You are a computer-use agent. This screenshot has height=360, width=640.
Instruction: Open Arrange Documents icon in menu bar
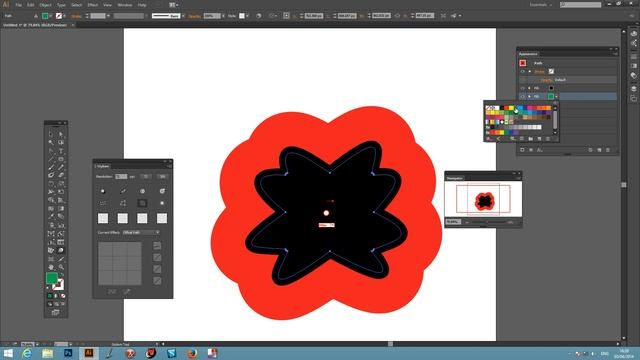[x=173, y=5]
